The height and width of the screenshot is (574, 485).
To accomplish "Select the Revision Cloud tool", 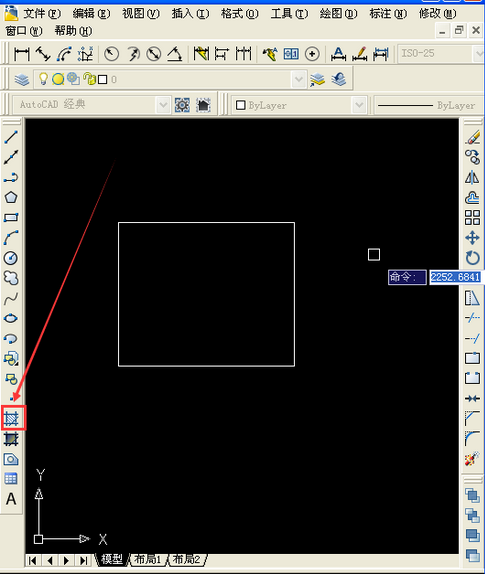I will (x=11, y=278).
